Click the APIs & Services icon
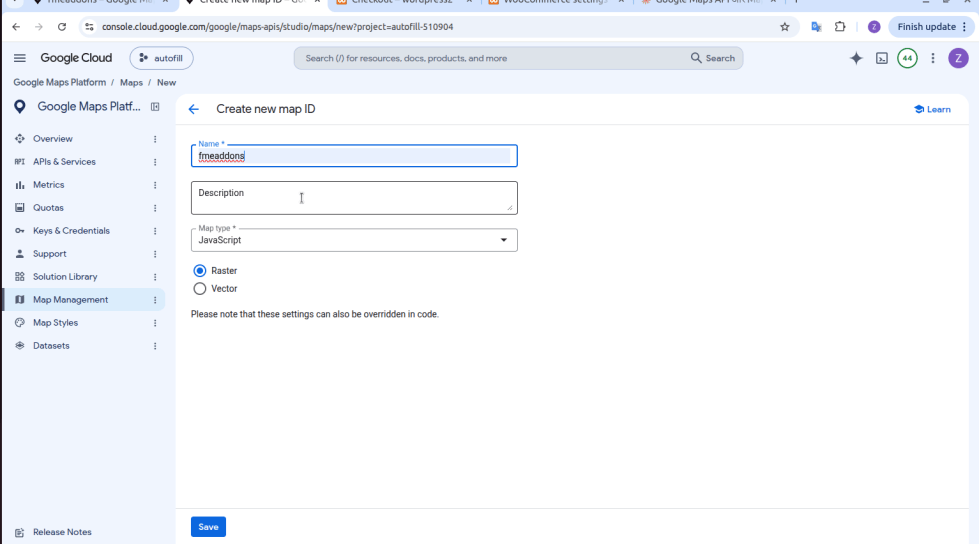 (x=20, y=162)
